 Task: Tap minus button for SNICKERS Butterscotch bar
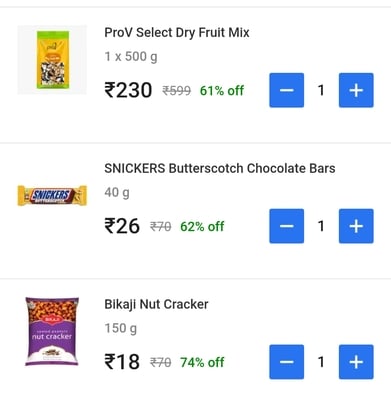(287, 226)
